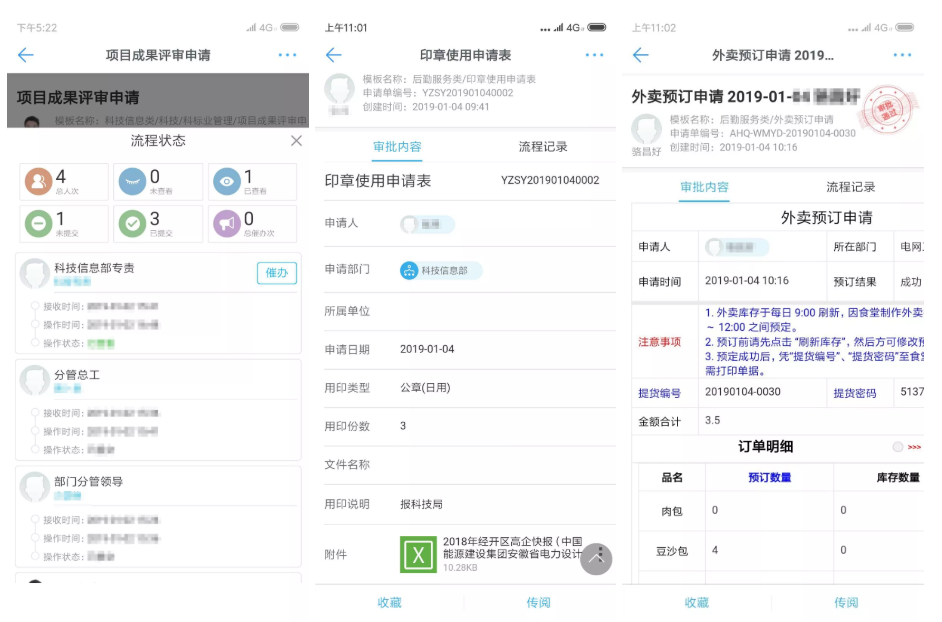
Task: Switch to 审批内容 tab in 外卖预订申请
Action: [x=704, y=188]
